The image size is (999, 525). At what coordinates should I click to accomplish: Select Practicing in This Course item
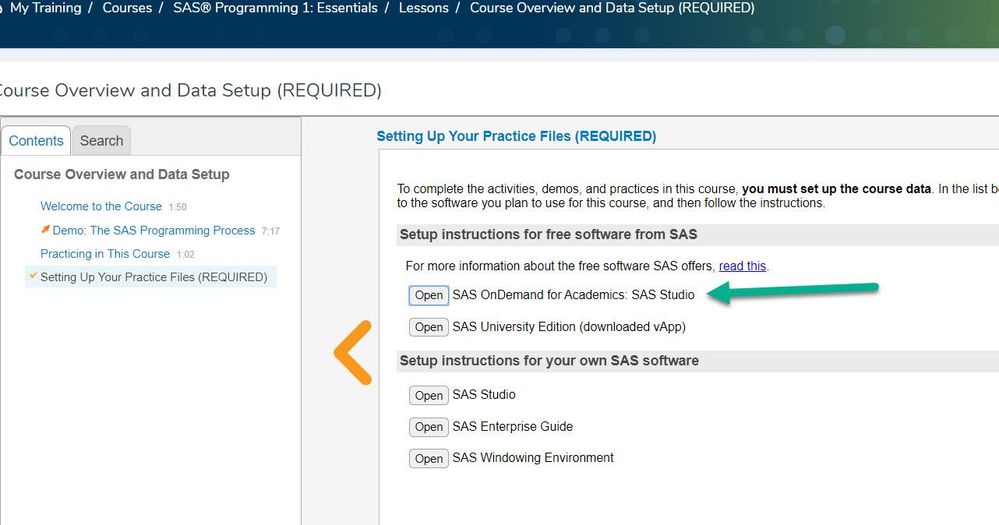point(105,254)
